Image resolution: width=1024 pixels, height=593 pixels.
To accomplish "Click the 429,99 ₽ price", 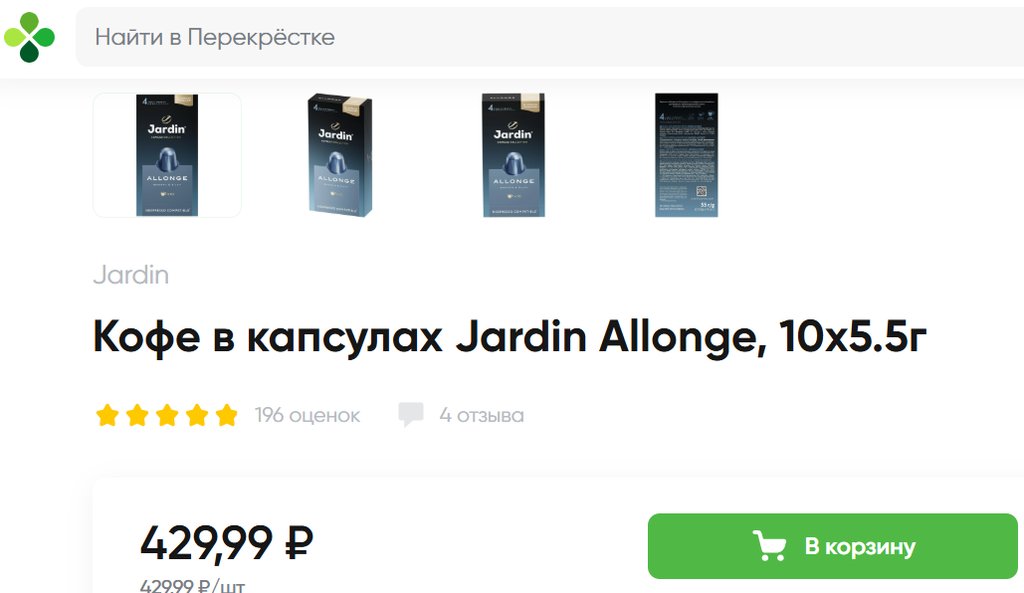I will pos(227,543).
